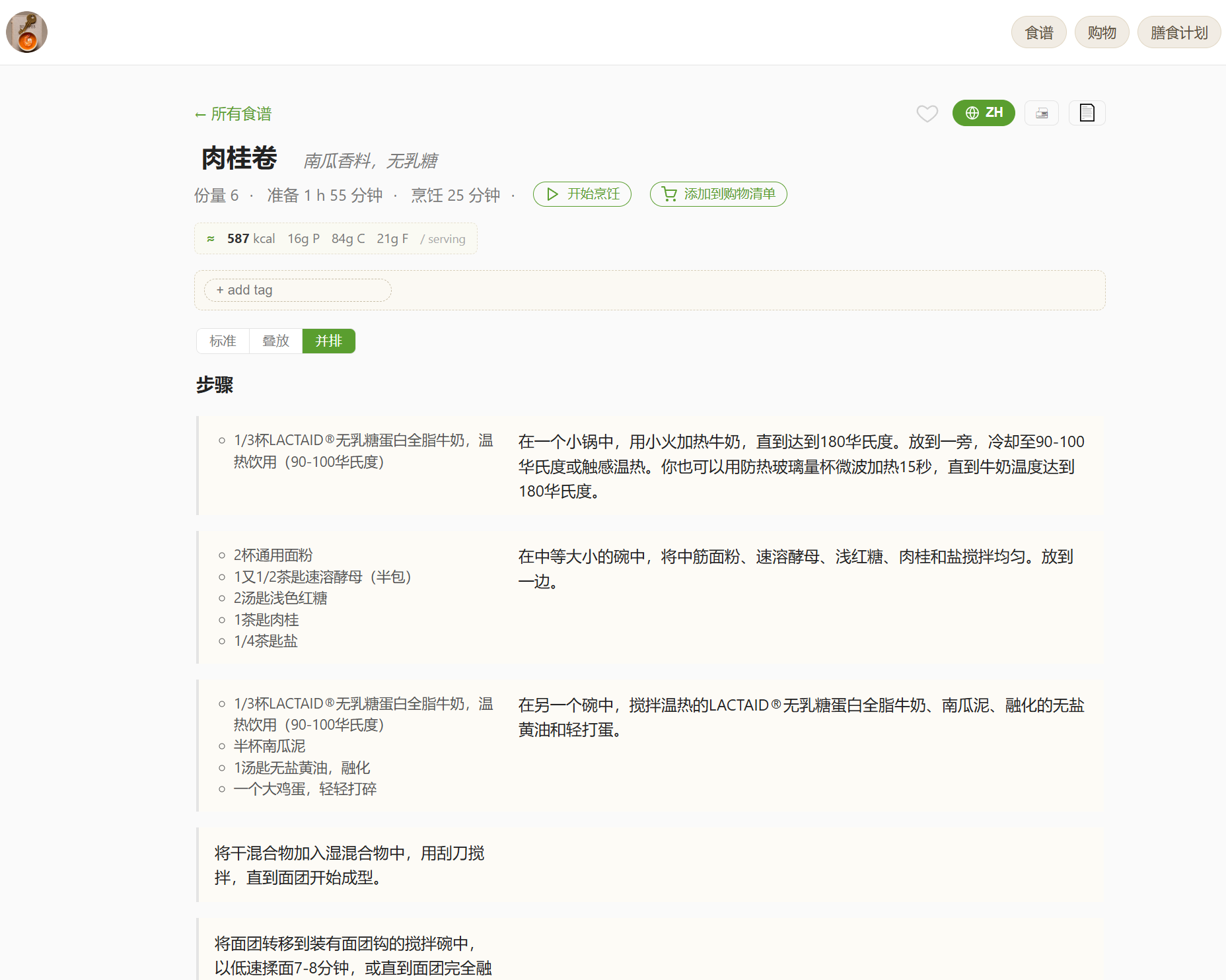Viewport: 1226px width, 980px height.
Task: Click the heart icon to favorite this recipe
Action: [927, 114]
